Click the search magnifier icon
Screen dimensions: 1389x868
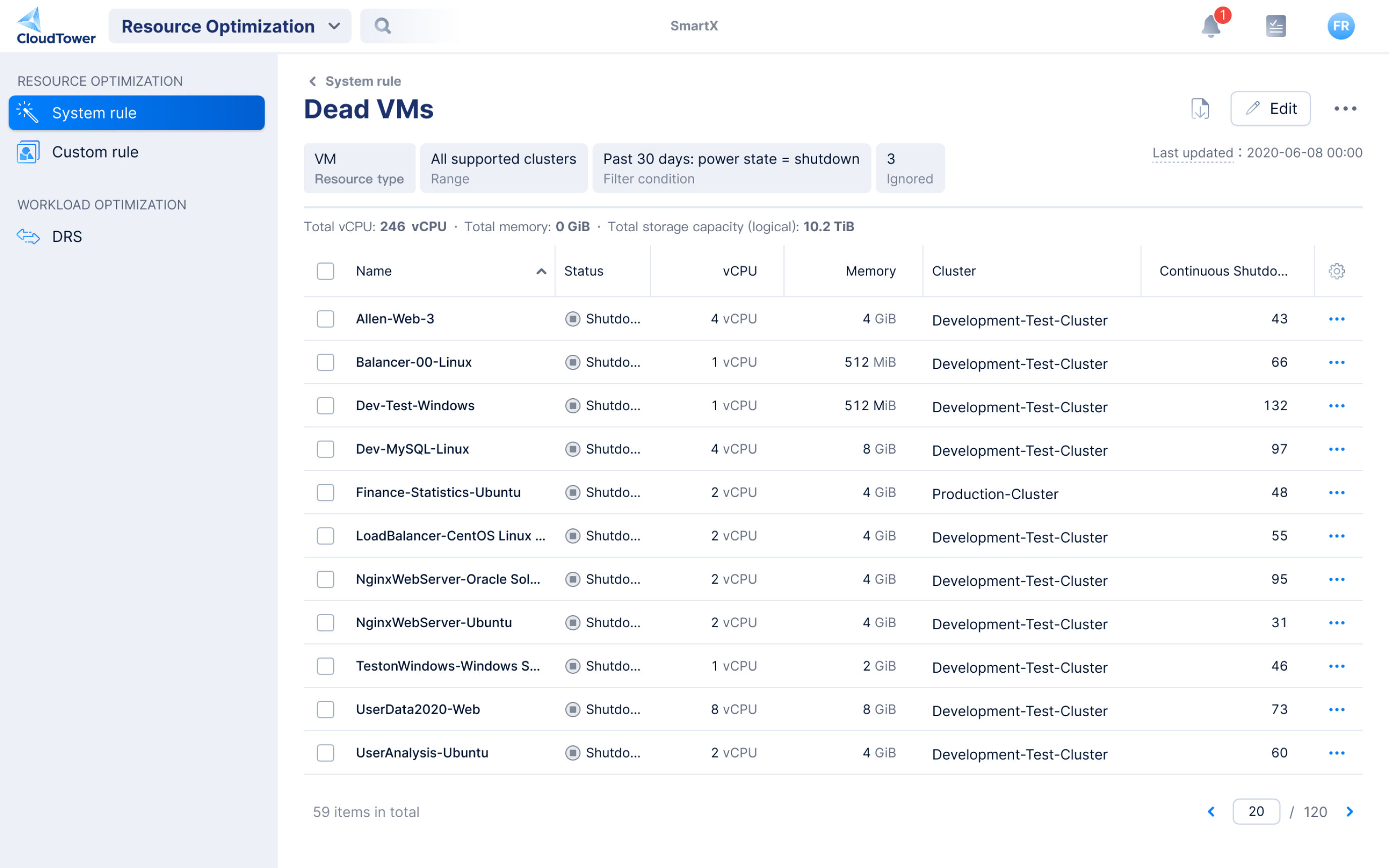(x=383, y=26)
